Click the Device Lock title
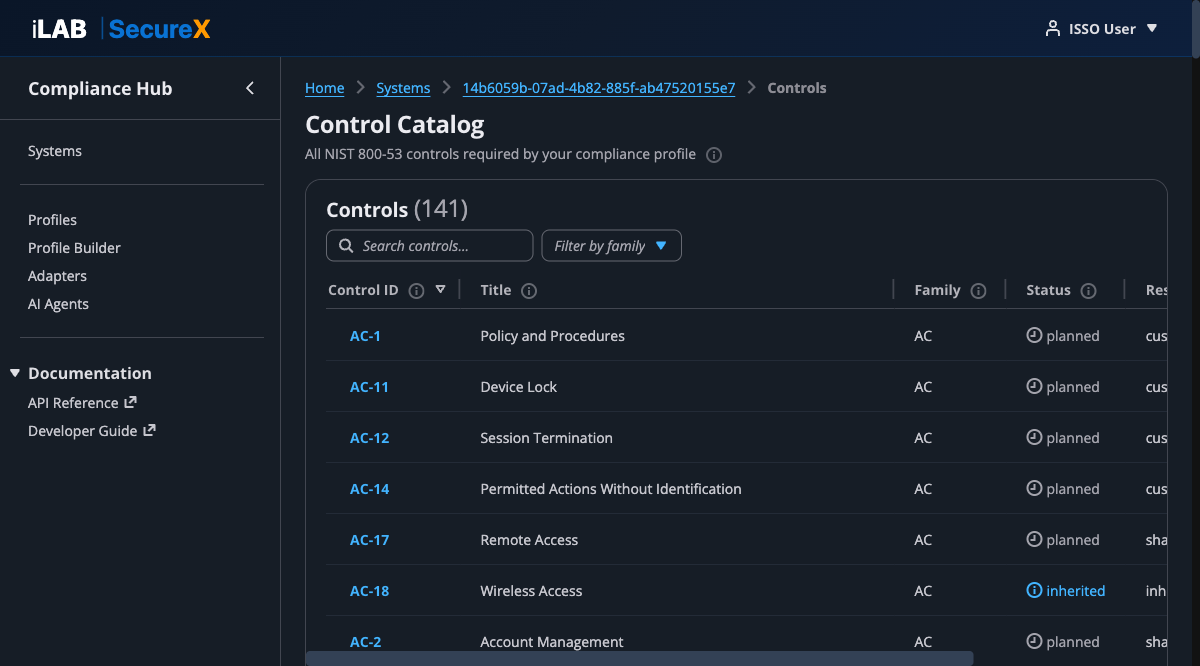The width and height of the screenshot is (1200, 666). coord(518,387)
